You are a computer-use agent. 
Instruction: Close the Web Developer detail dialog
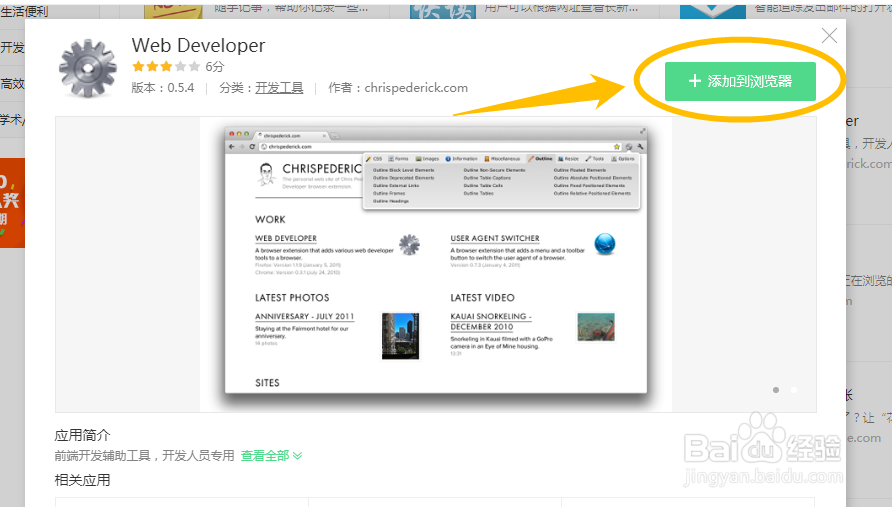coord(829,35)
